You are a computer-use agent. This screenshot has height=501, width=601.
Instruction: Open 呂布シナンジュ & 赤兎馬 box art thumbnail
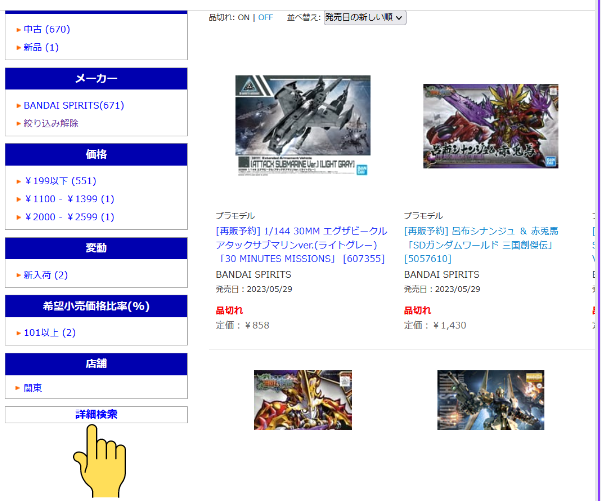pos(491,126)
